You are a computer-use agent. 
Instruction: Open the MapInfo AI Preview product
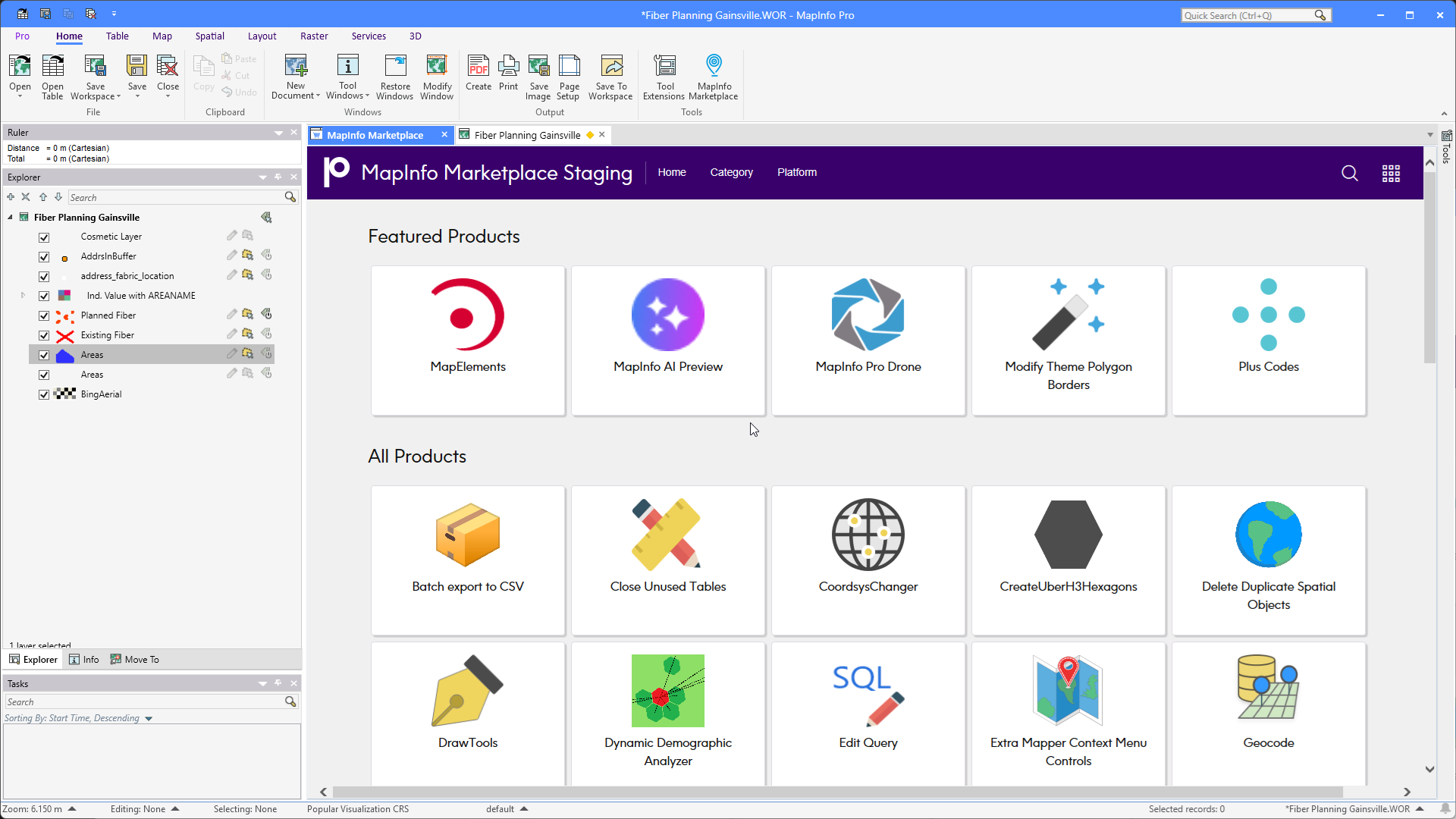pyautogui.click(x=668, y=340)
